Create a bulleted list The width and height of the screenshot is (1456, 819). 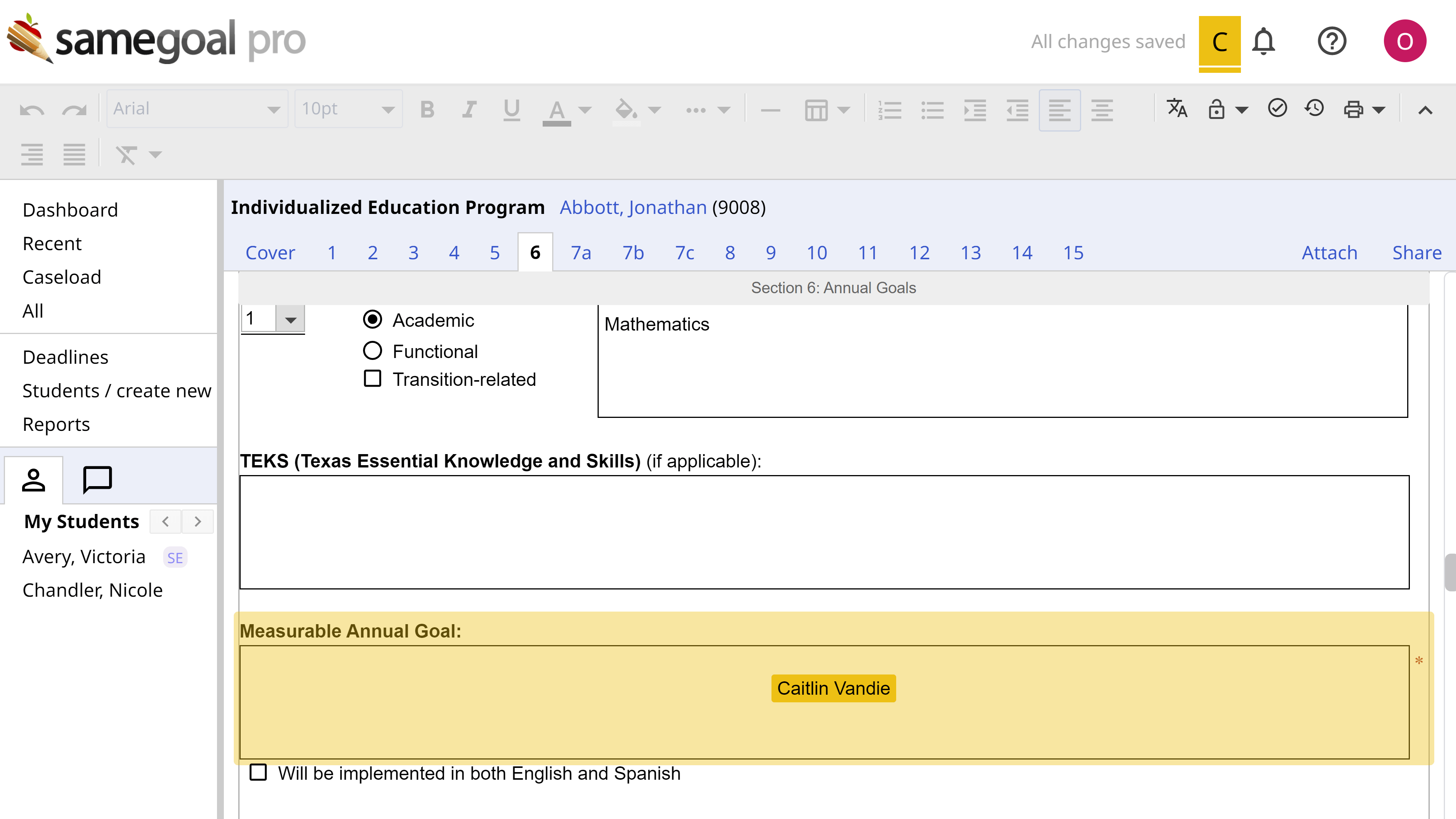tap(932, 110)
